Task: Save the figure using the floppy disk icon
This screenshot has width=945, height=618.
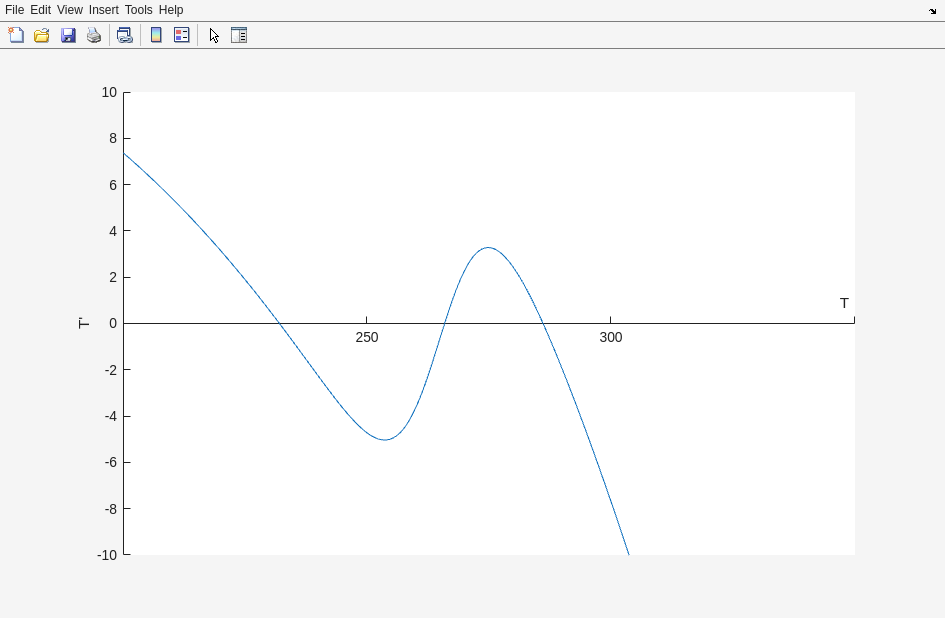Action: 68,35
